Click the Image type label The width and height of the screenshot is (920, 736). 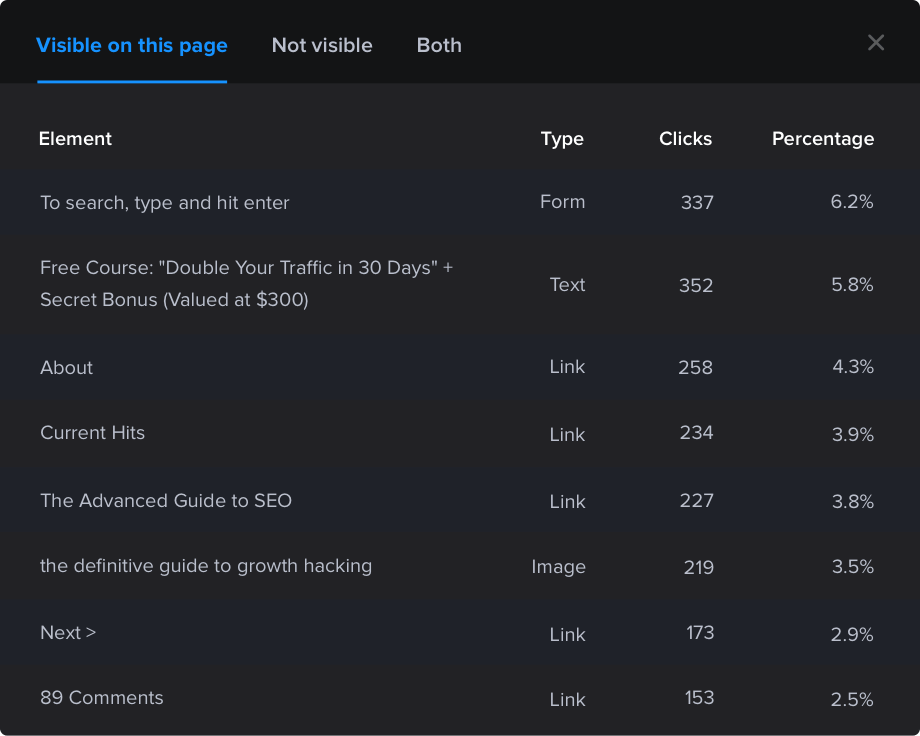click(558, 567)
